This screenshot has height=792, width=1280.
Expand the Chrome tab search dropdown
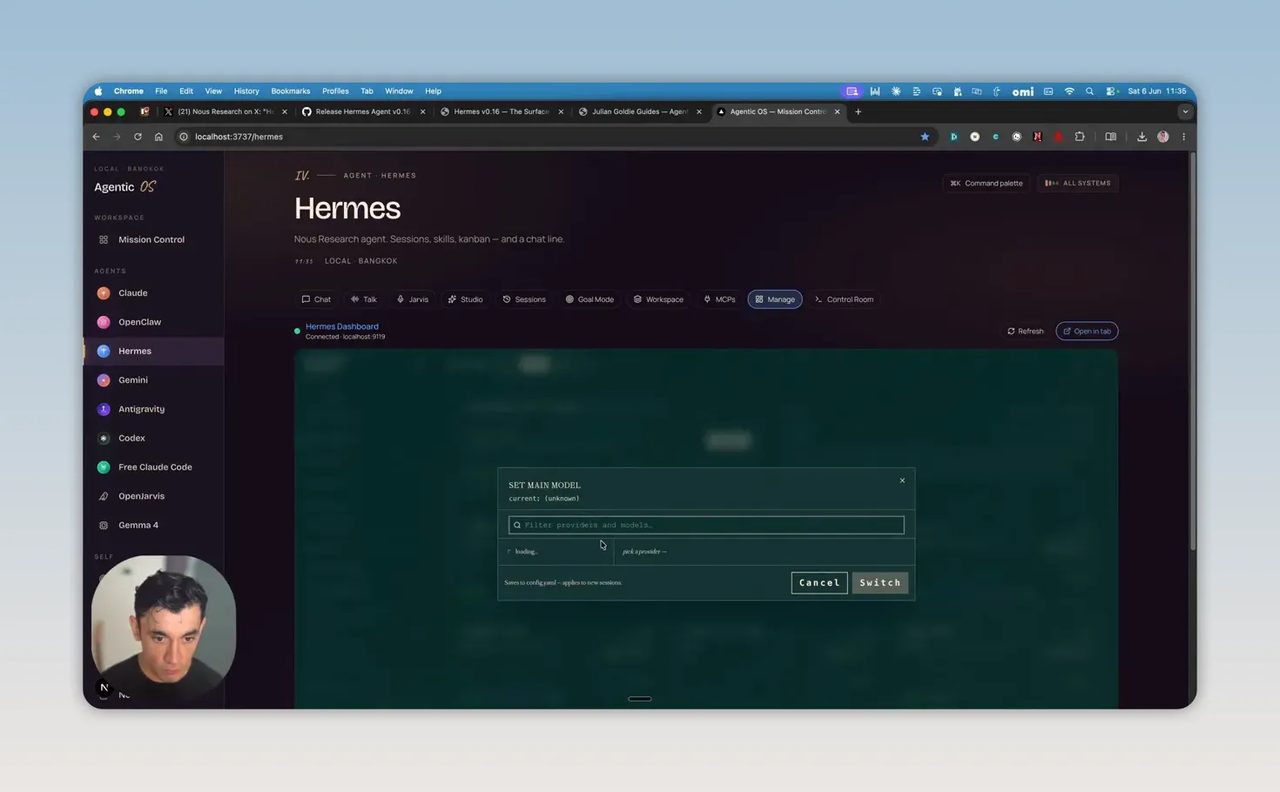[1185, 112]
